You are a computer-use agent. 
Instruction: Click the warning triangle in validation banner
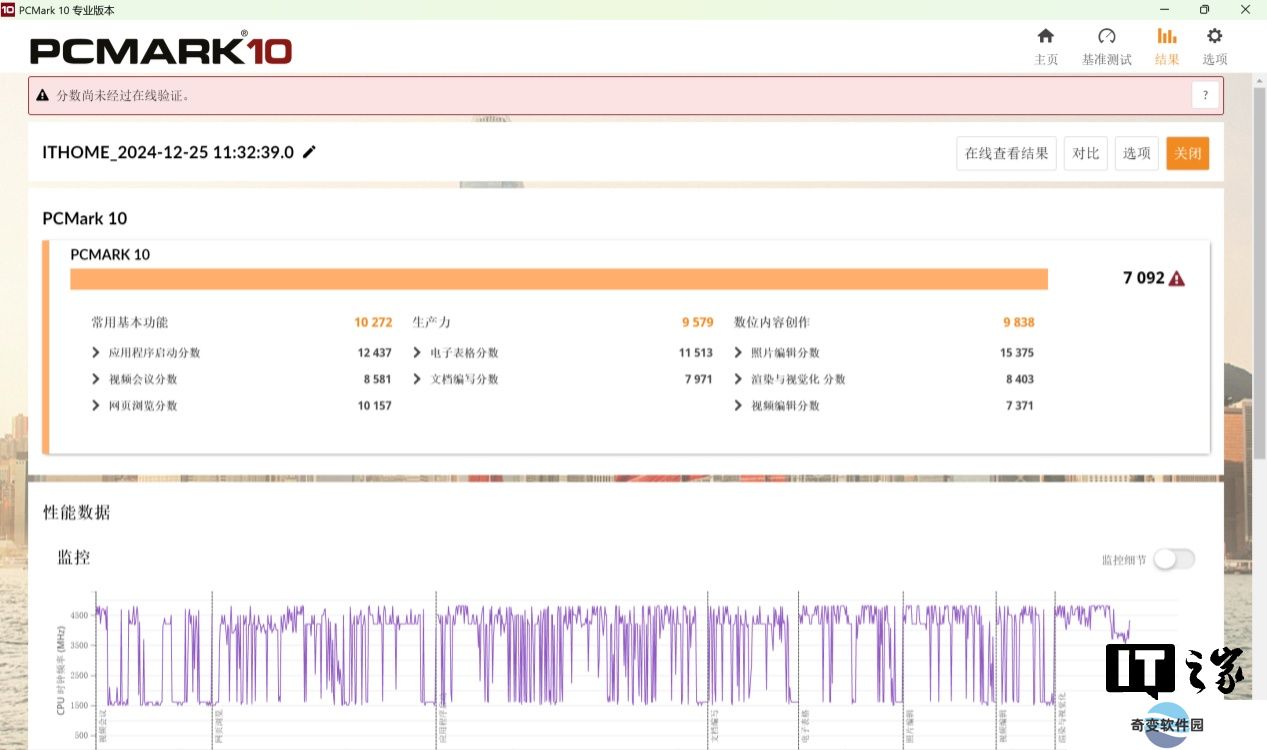pos(42,96)
